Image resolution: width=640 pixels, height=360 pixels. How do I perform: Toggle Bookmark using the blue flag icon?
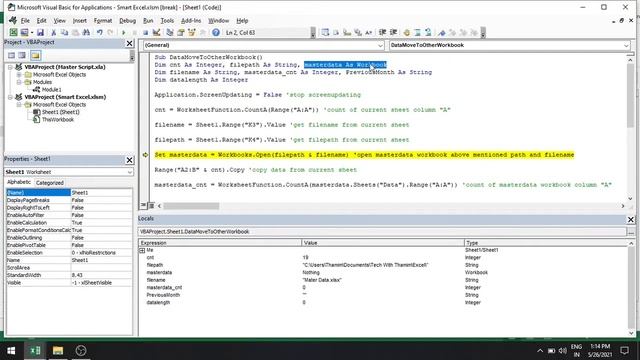click(x=442, y=32)
